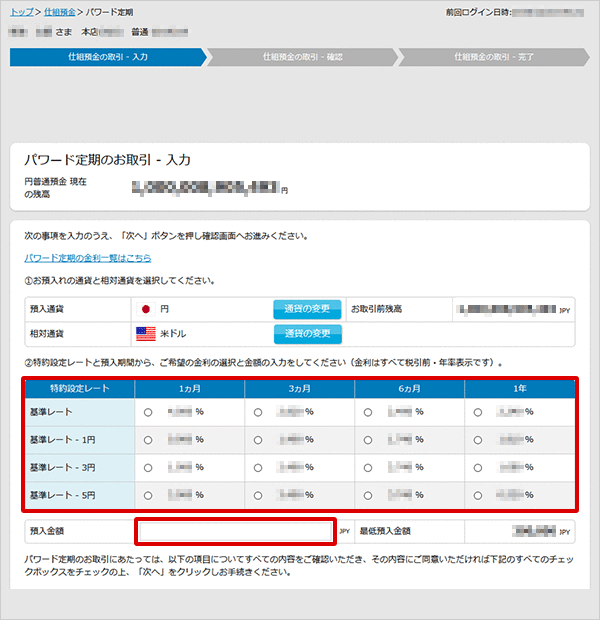Viewport: 600px width, 620px height.
Task: Click the Japan flag icon for 円
Action: (x=145, y=309)
